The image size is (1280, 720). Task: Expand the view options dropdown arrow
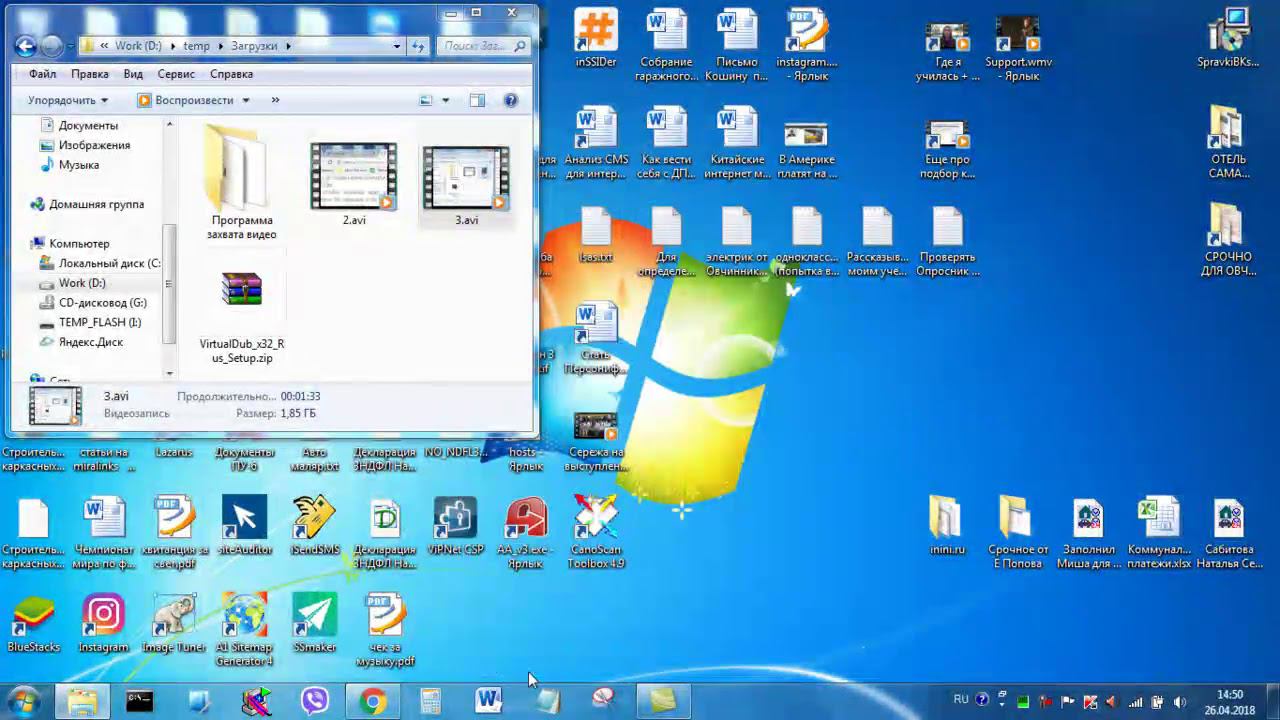click(446, 100)
